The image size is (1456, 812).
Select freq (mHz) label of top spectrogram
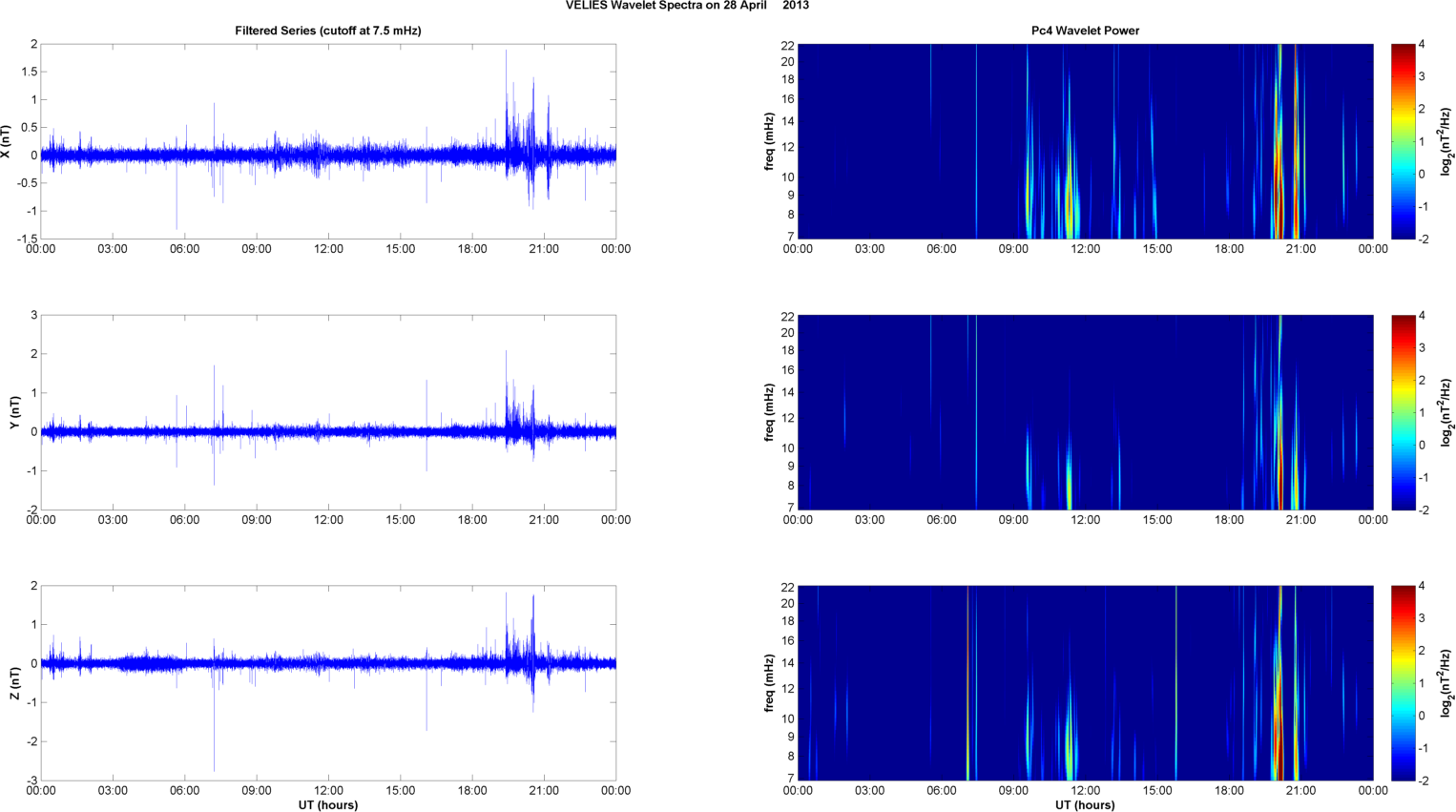769,141
